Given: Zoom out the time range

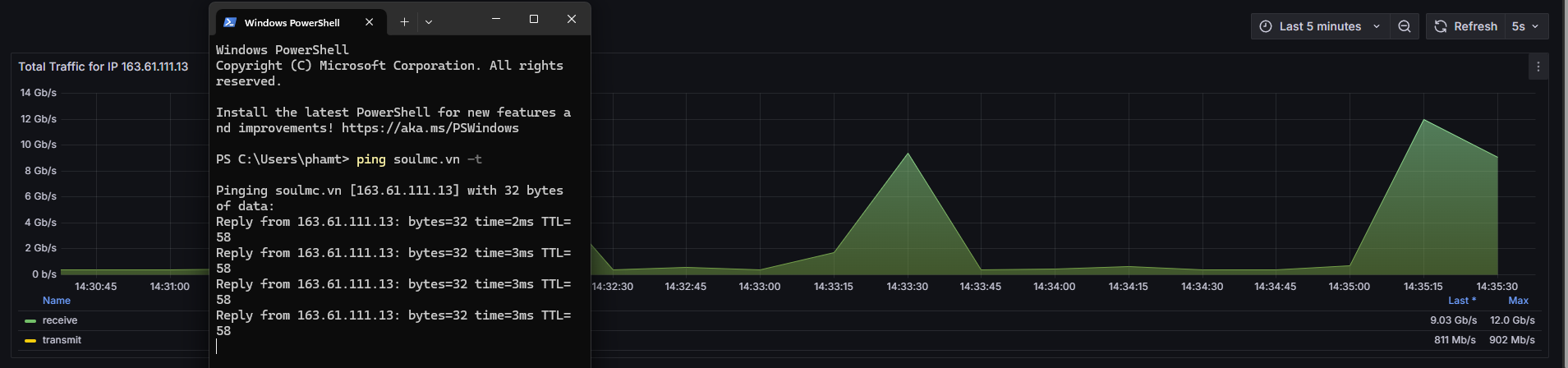Looking at the screenshot, I should pyautogui.click(x=1405, y=26).
